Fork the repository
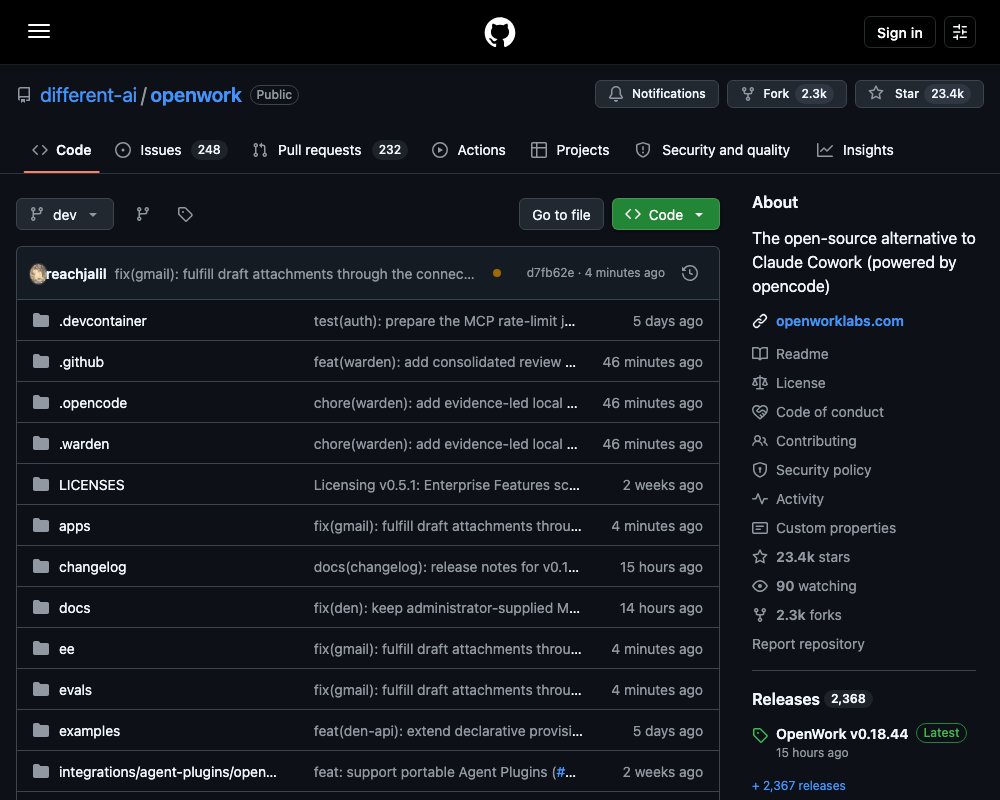 pos(786,94)
